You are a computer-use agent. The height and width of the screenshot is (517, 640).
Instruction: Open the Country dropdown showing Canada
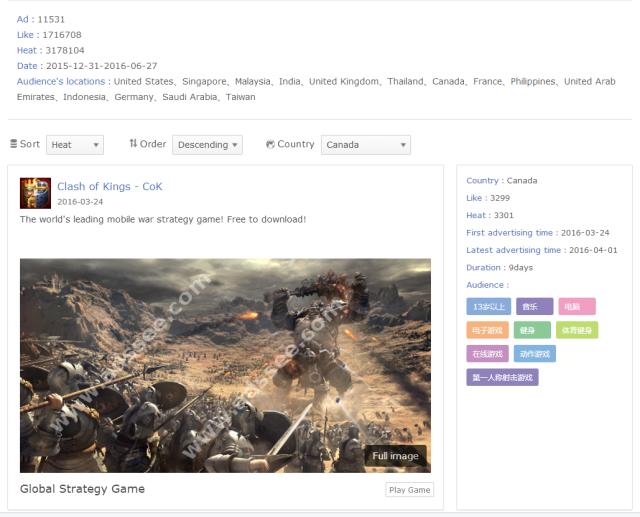tap(366, 145)
